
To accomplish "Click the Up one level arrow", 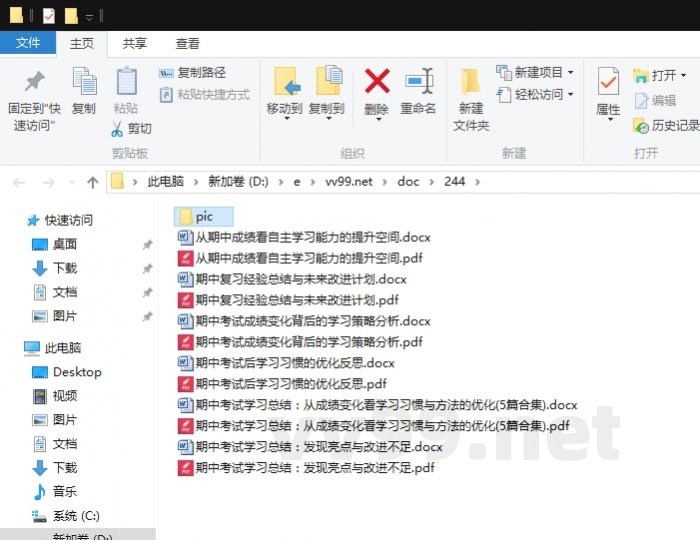I will pyautogui.click(x=92, y=183).
